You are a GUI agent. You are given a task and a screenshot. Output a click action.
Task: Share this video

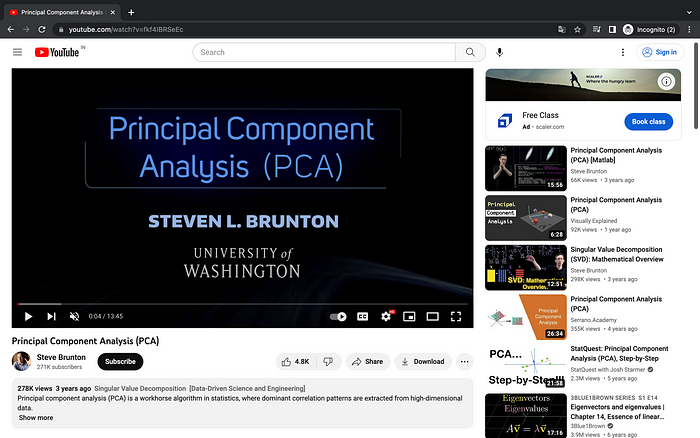(367, 362)
